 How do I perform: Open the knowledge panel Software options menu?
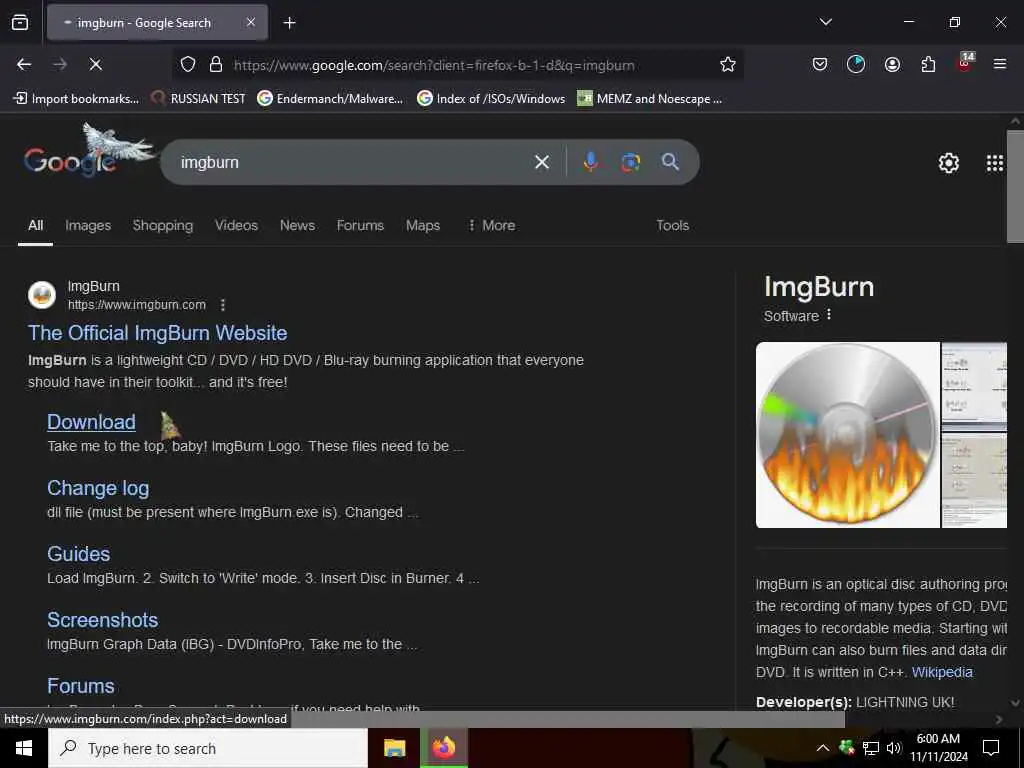point(829,315)
